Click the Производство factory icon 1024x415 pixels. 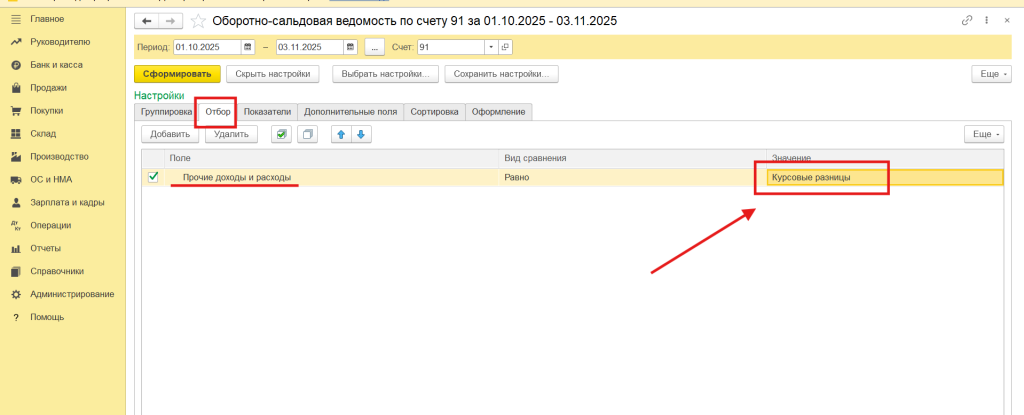pos(16,157)
